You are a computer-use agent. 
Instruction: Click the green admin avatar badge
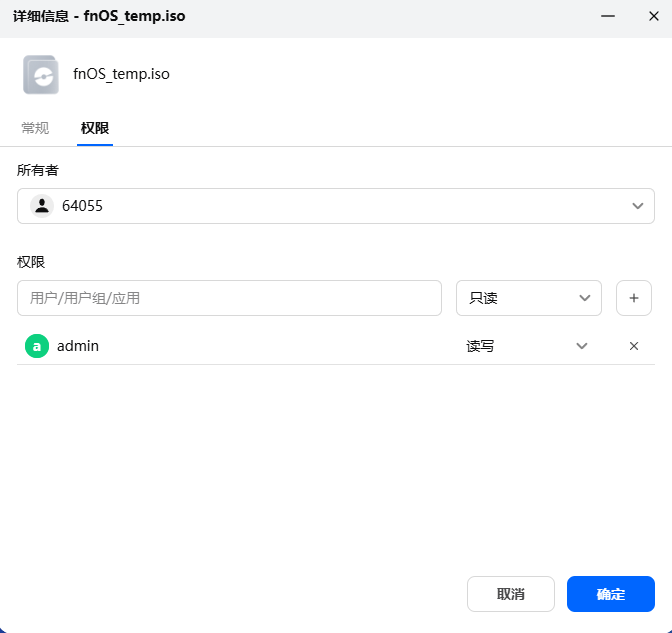[37, 346]
